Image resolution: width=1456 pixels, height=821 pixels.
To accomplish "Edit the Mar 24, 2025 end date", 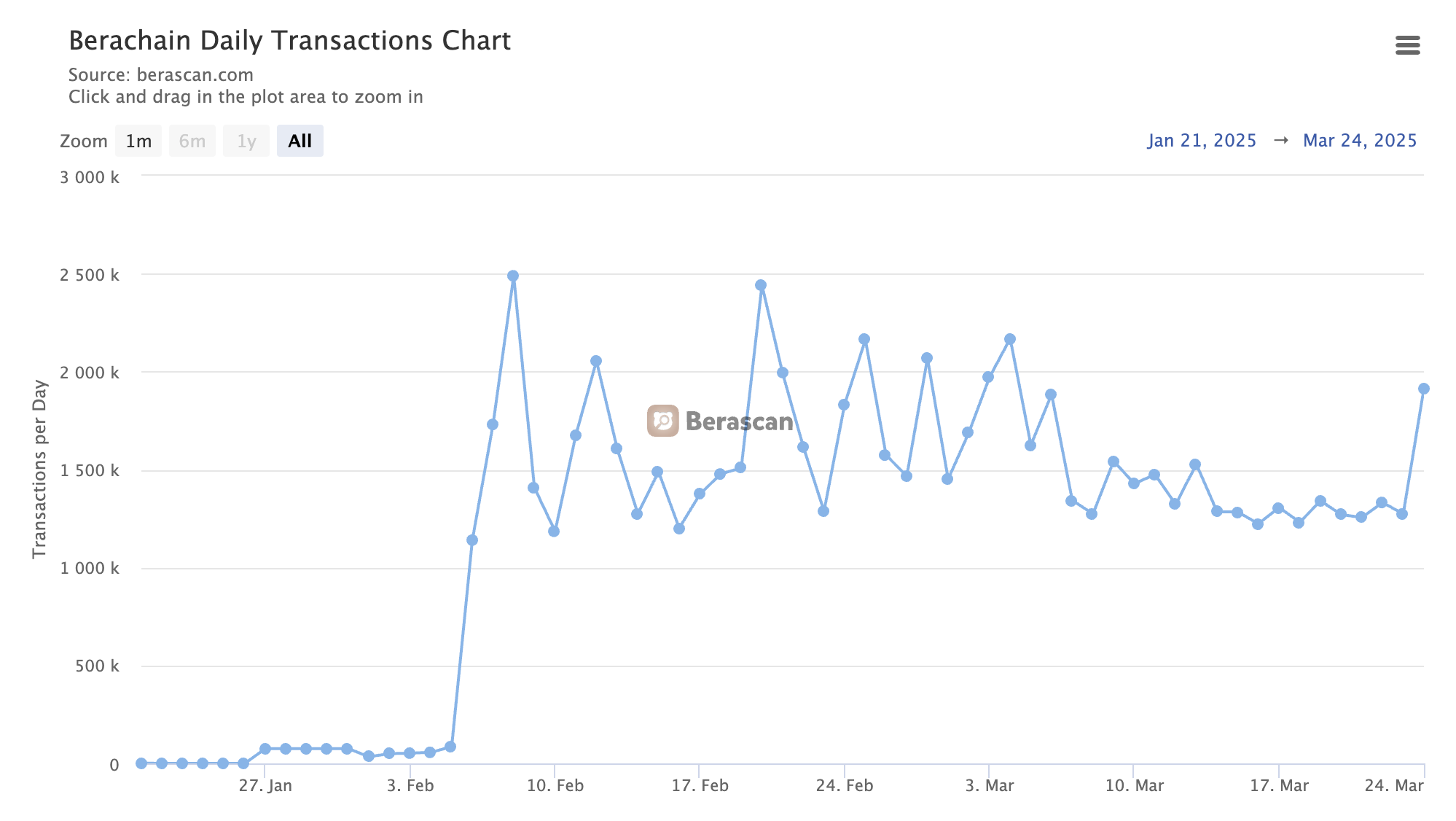I will (1360, 141).
